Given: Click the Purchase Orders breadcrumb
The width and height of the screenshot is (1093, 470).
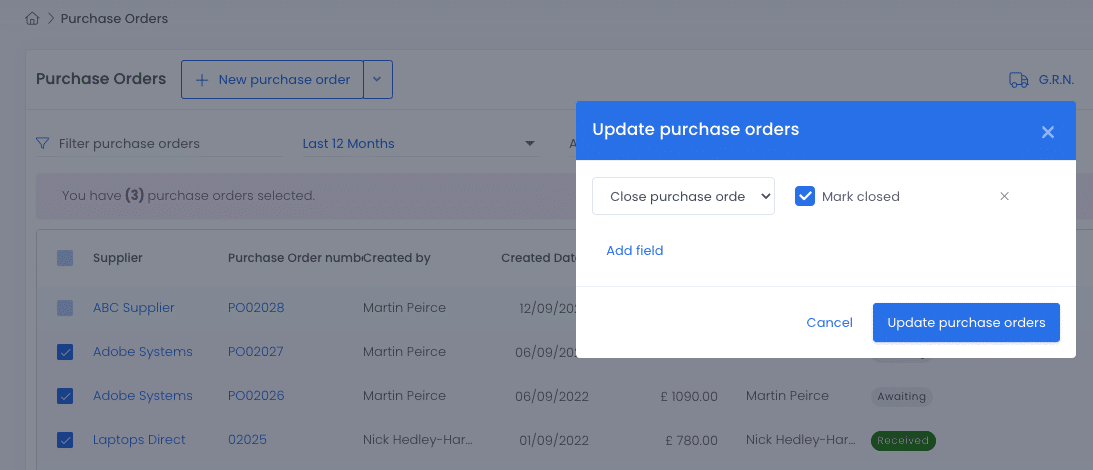Looking at the screenshot, I should point(114,19).
